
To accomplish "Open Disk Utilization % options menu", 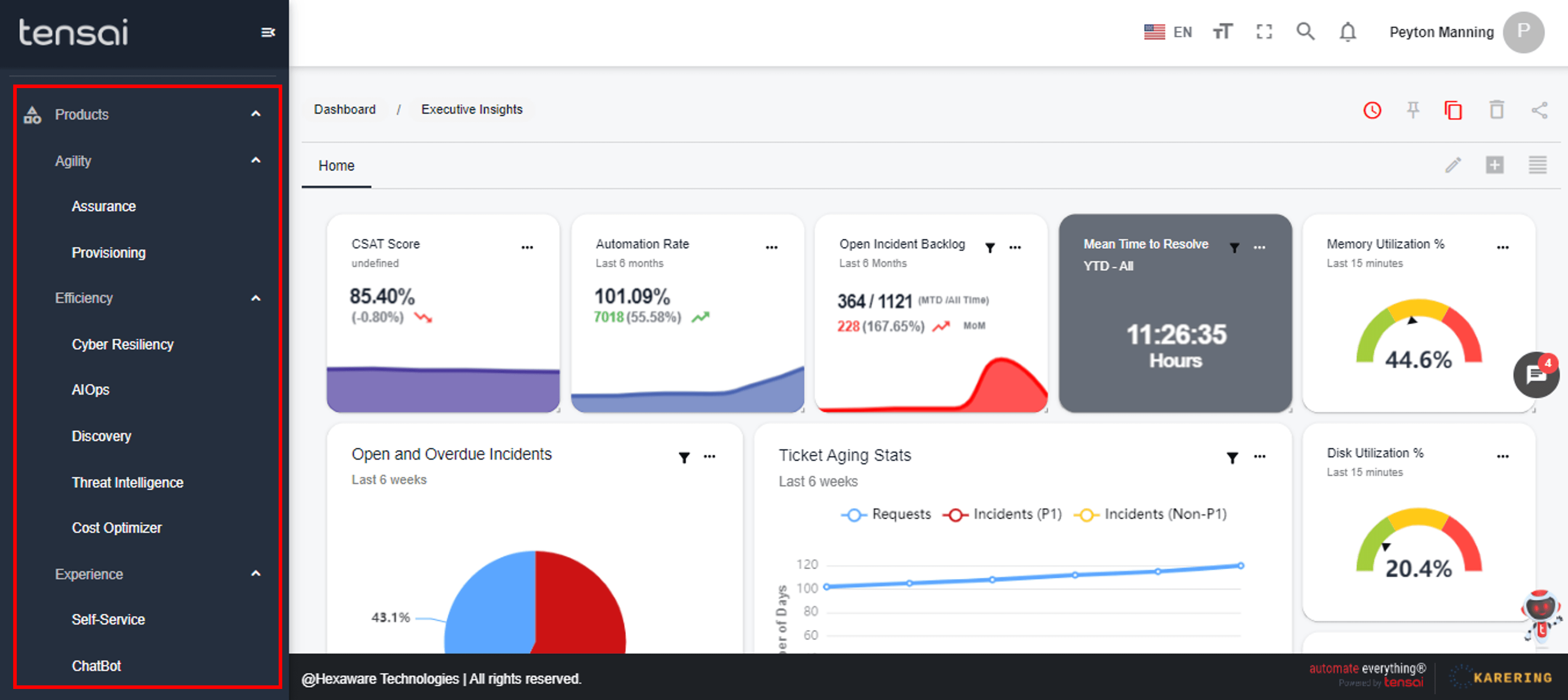I will pyautogui.click(x=1502, y=456).
